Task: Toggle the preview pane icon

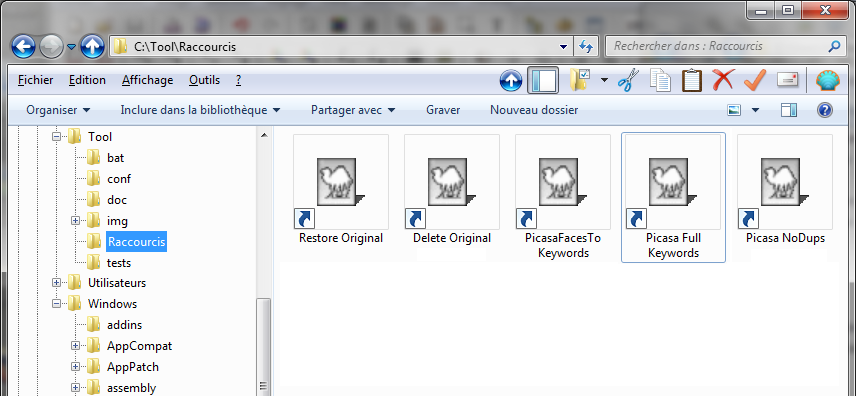Action: (x=789, y=110)
